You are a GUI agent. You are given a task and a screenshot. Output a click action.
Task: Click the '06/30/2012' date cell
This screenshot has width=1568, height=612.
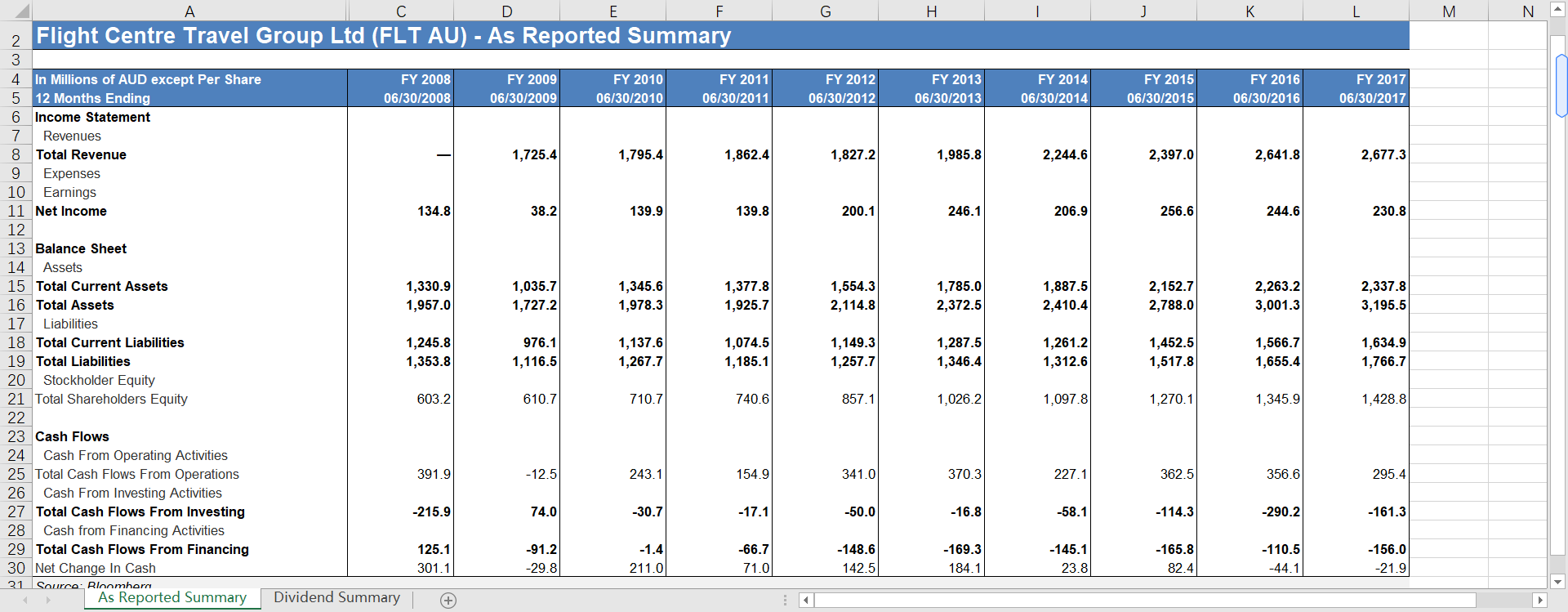click(826, 98)
